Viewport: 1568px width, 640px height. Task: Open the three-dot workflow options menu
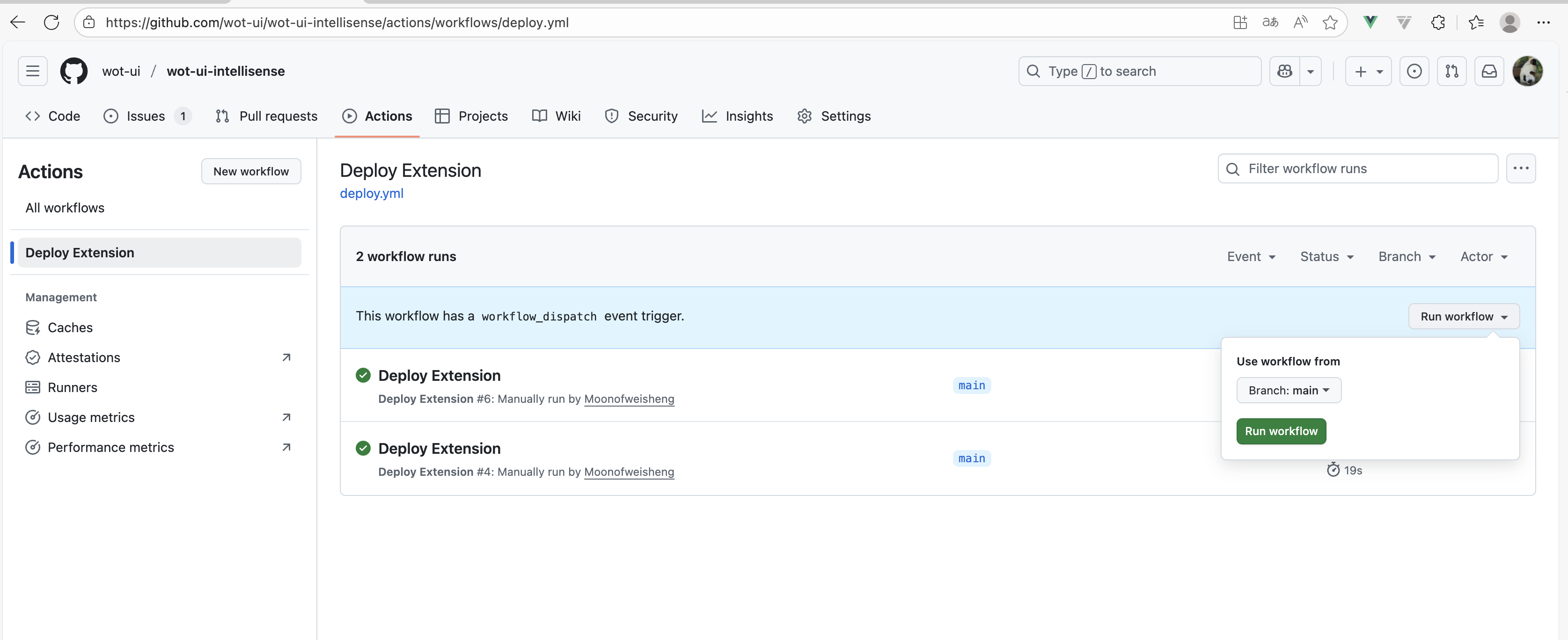coord(1521,168)
